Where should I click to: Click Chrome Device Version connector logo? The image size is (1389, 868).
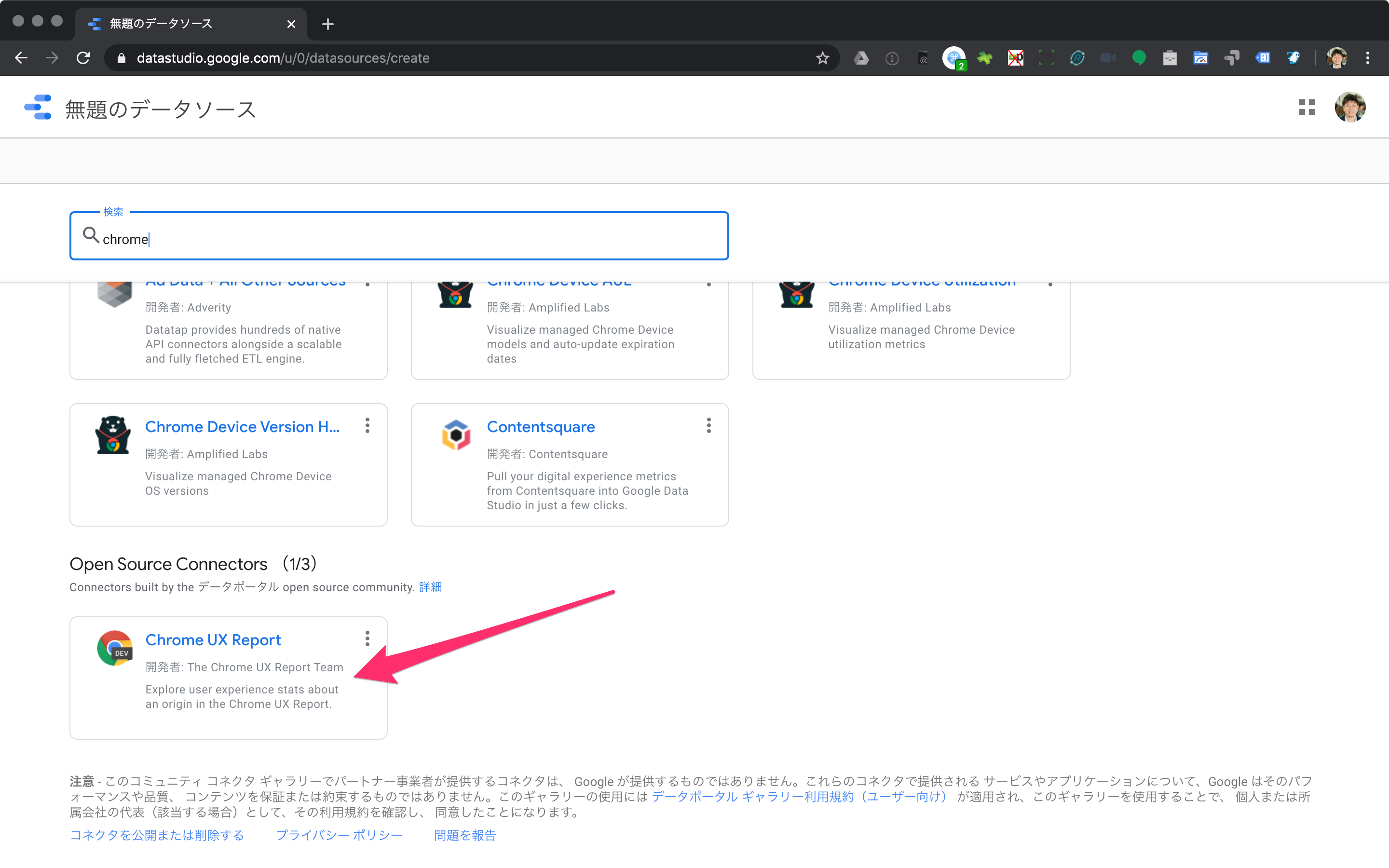(x=113, y=434)
